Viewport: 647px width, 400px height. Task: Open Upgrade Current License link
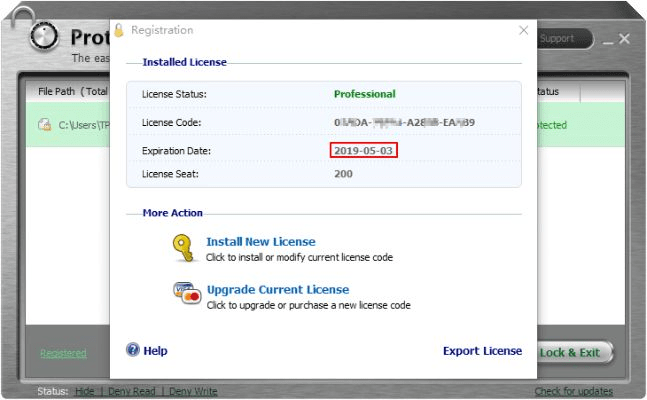click(277, 289)
